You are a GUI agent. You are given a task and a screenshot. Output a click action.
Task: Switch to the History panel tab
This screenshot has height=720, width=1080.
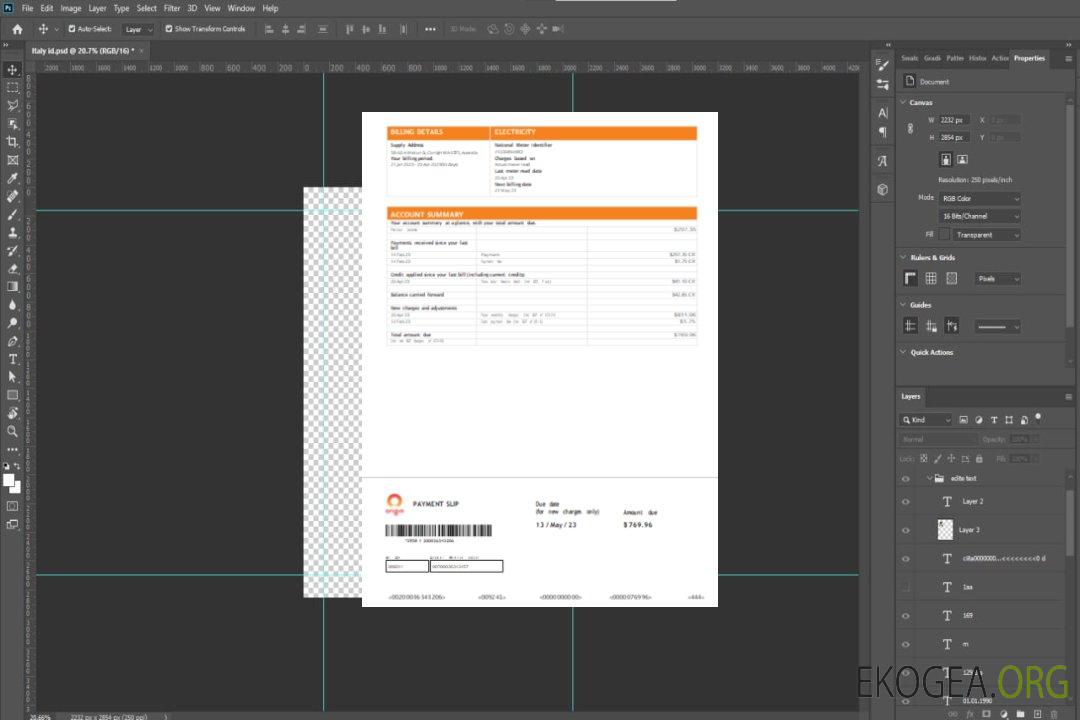pyautogui.click(x=977, y=58)
